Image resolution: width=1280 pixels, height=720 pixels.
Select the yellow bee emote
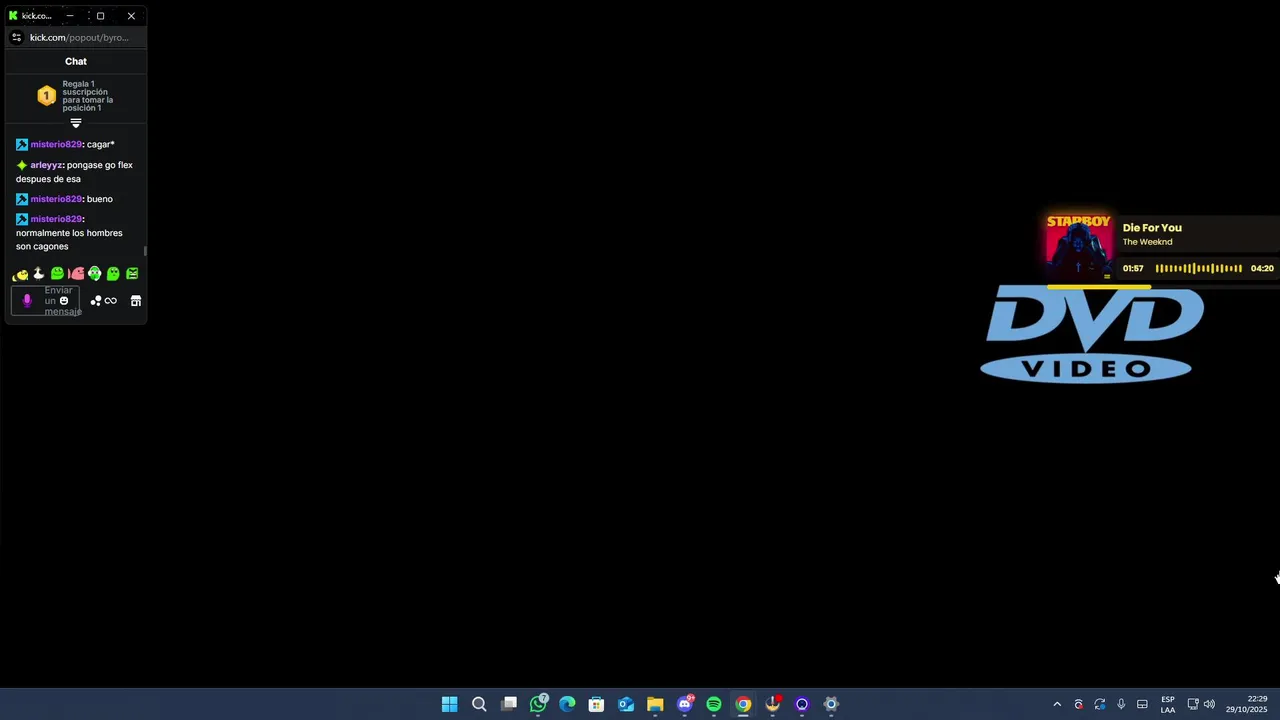[x=20, y=274]
